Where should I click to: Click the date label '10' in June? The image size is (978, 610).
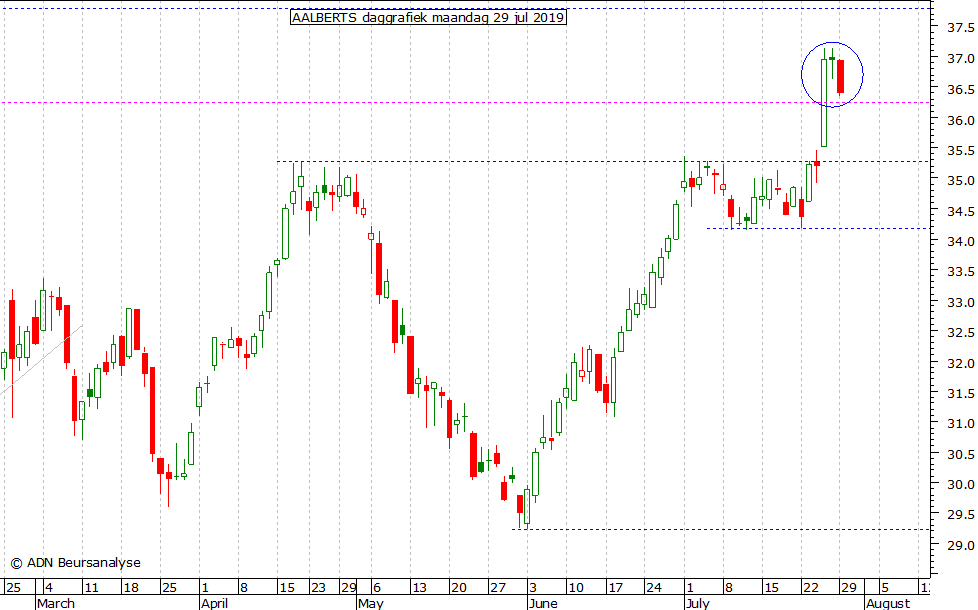(x=576, y=588)
